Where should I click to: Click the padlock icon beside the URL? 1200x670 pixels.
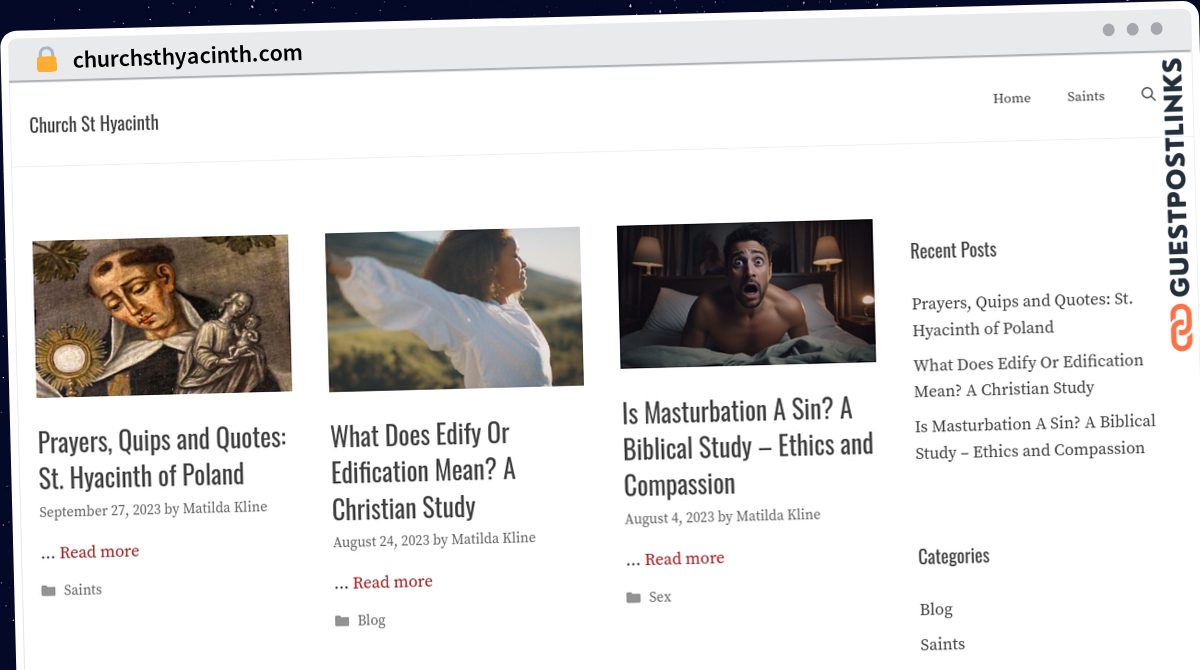[47, 60]
